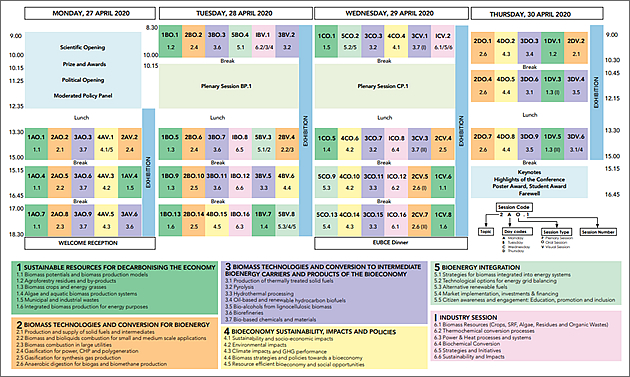Image resolution: width=630 pixels, height=377 pixels.
Task: Select topic 1 Sustainable Resources green legend
Action: coord(115,288)
